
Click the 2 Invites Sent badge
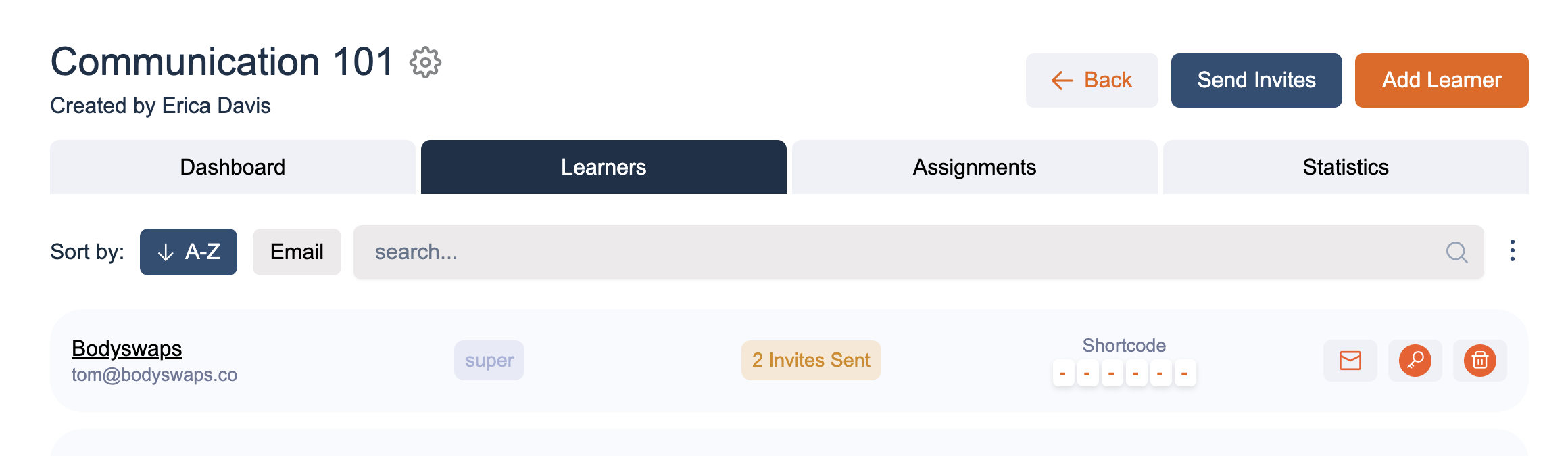[x=811, y=360]
